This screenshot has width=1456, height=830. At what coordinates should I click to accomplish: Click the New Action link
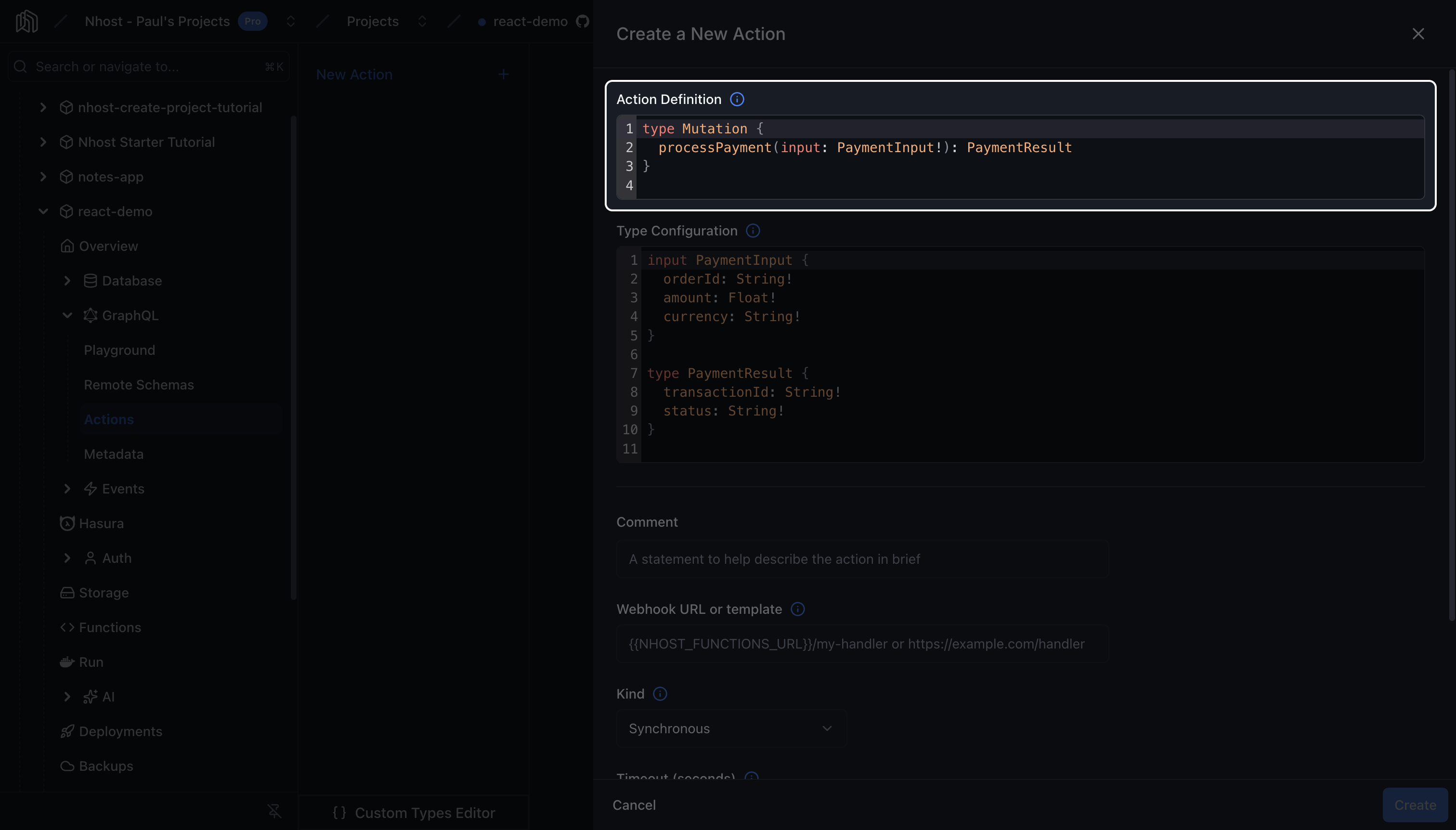354,75
